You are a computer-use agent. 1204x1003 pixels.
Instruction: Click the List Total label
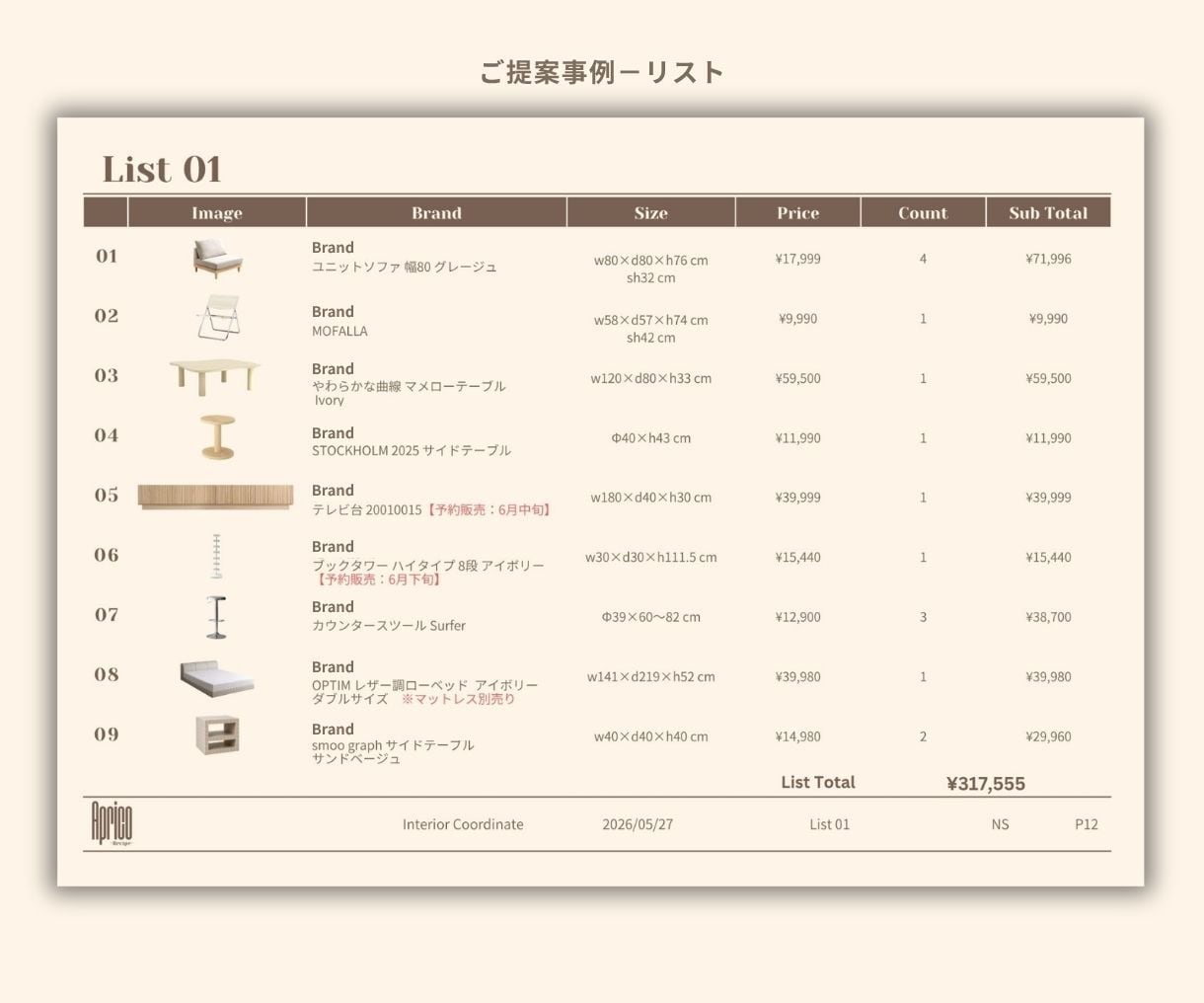pos(818,782)
